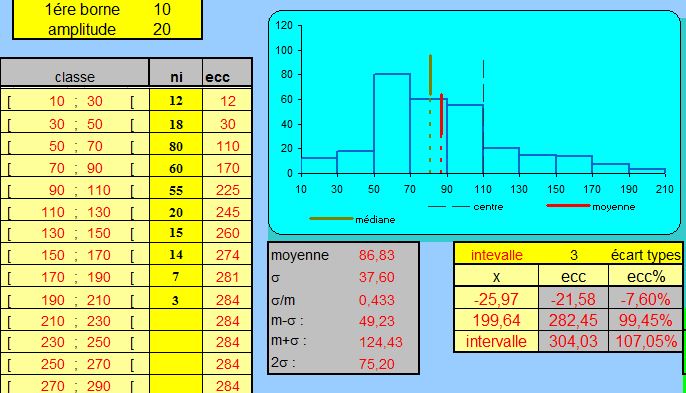Click the red 'intevalle' header label
The height and width of the screenshot is (393, 686).
point(497,255)
